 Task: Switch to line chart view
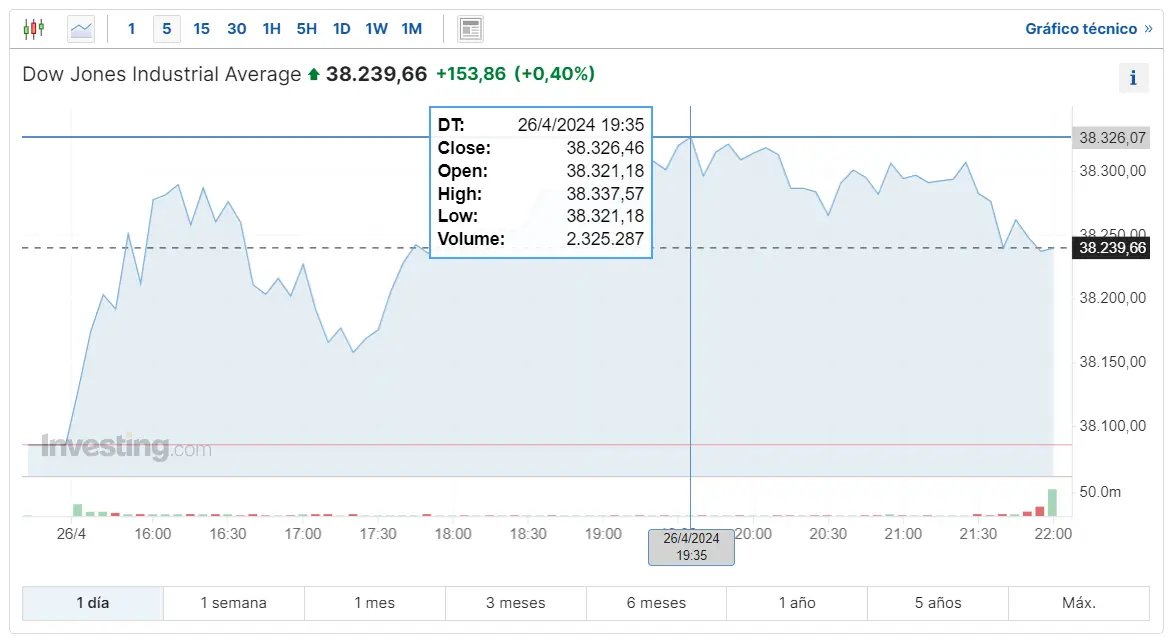[80, 28]
